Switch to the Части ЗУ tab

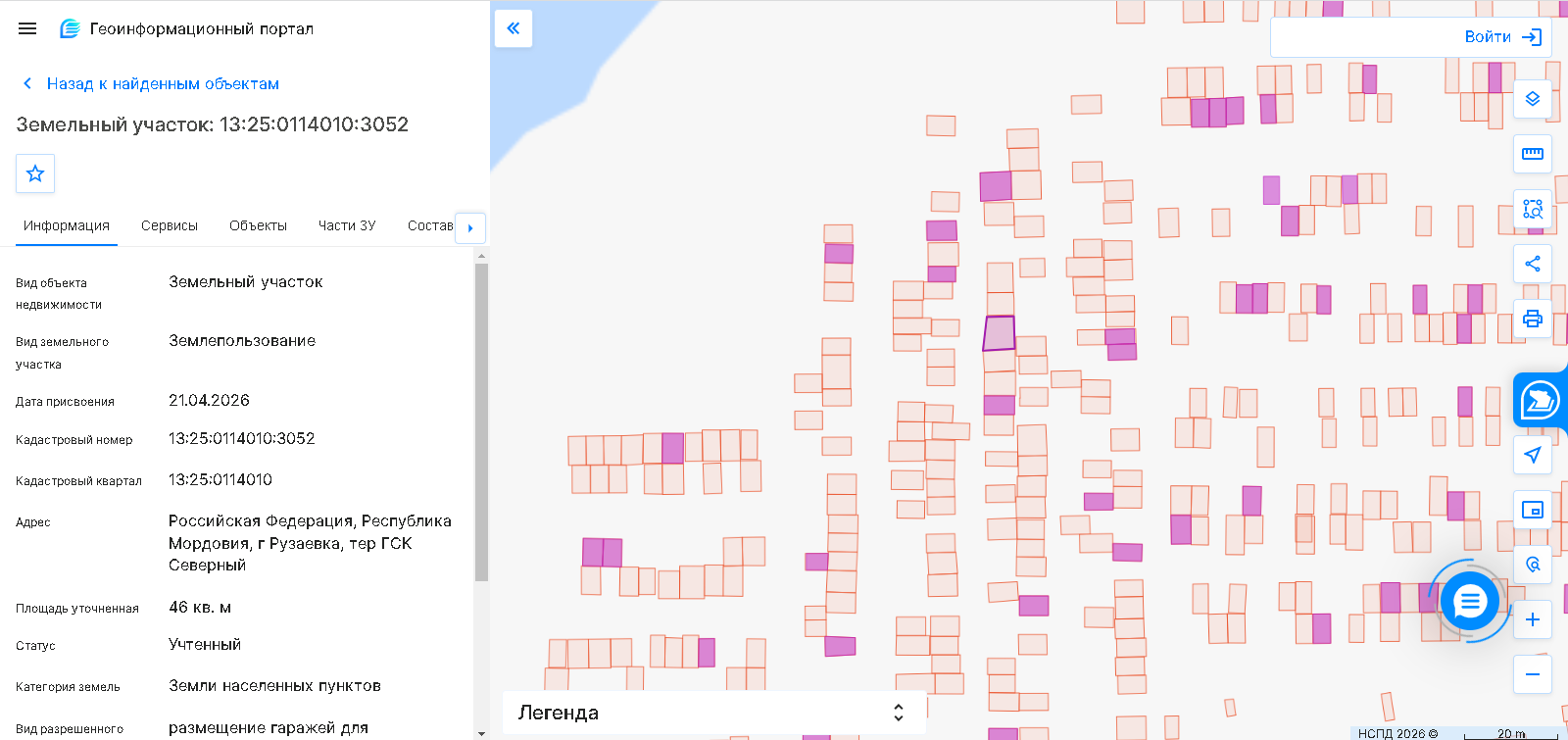pyautogui.click(x=347, y=225)
